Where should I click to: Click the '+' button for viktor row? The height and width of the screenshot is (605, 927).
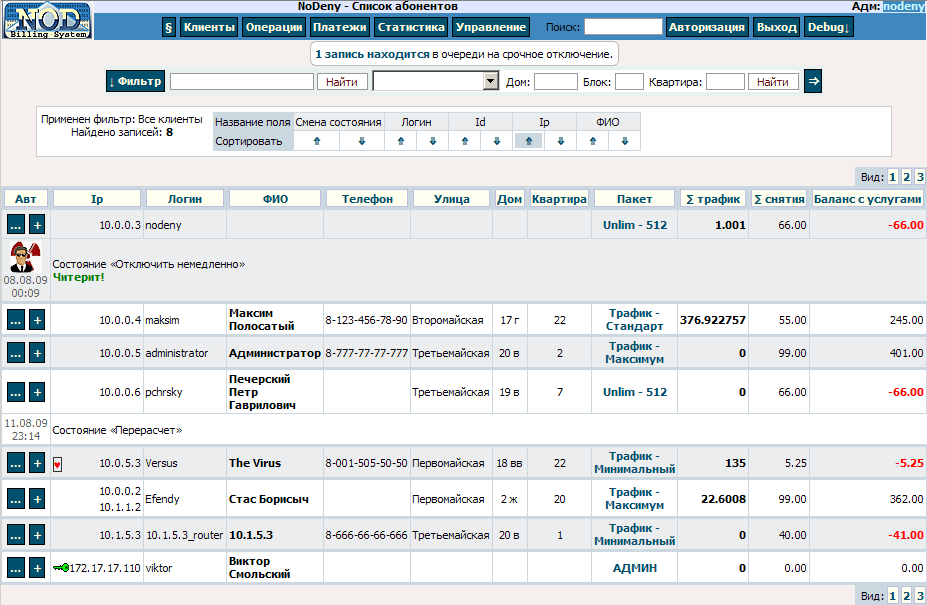pos(37,568)
